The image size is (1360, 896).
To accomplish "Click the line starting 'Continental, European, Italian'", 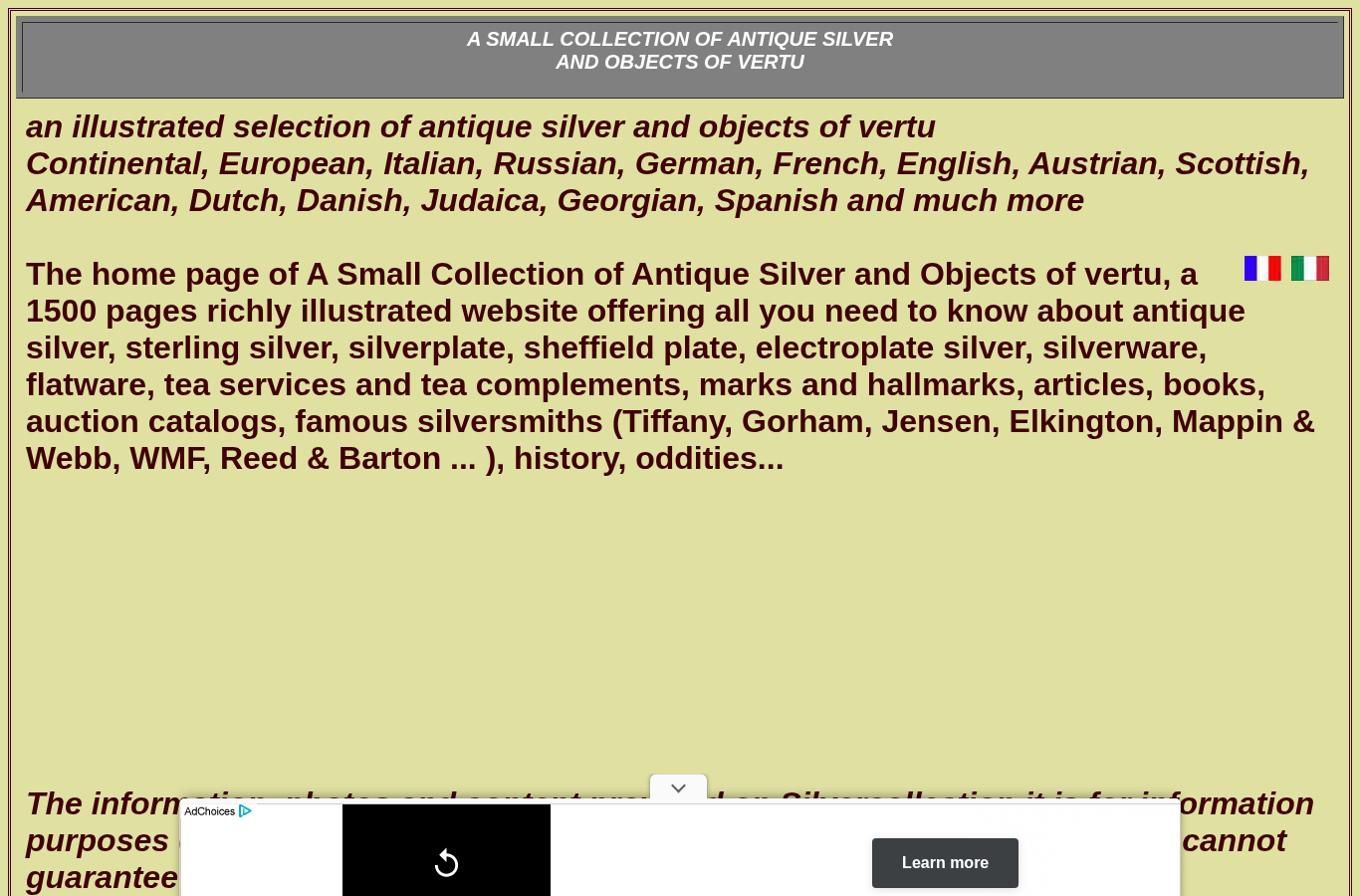I will click(667, 163).
